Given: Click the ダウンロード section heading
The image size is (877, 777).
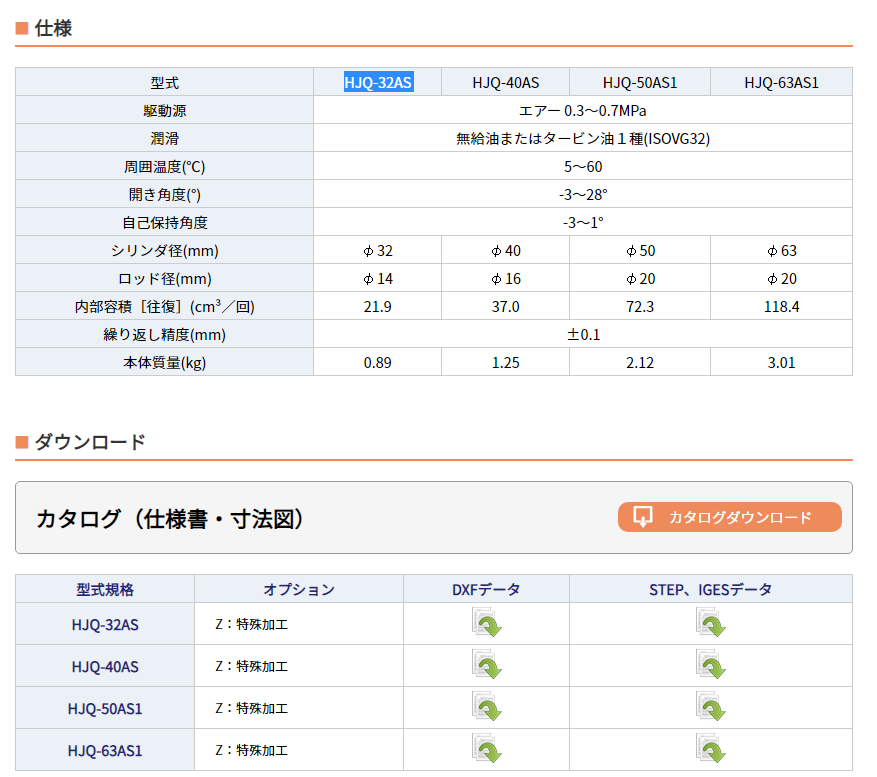Looking at the screenshot, I should click(x=90, y=441).
